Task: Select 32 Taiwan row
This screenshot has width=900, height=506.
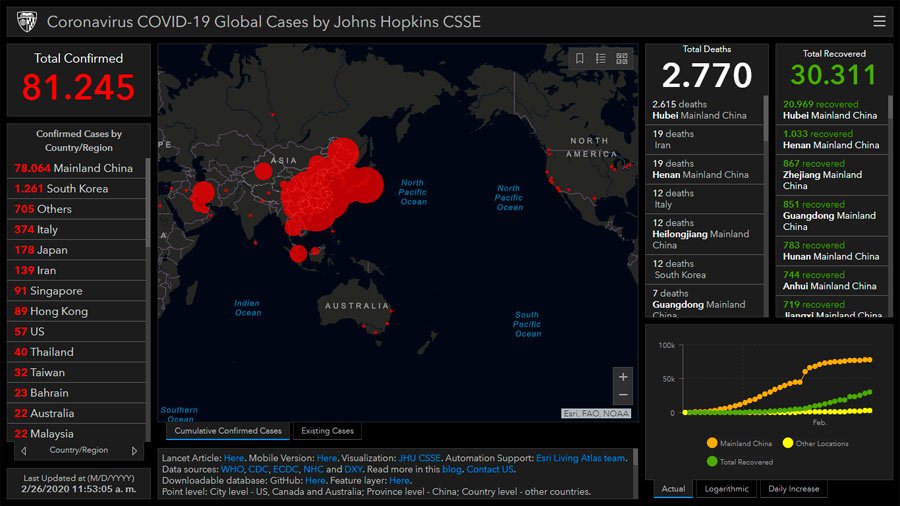Action: pyautogui.click(x=76, y=373)
